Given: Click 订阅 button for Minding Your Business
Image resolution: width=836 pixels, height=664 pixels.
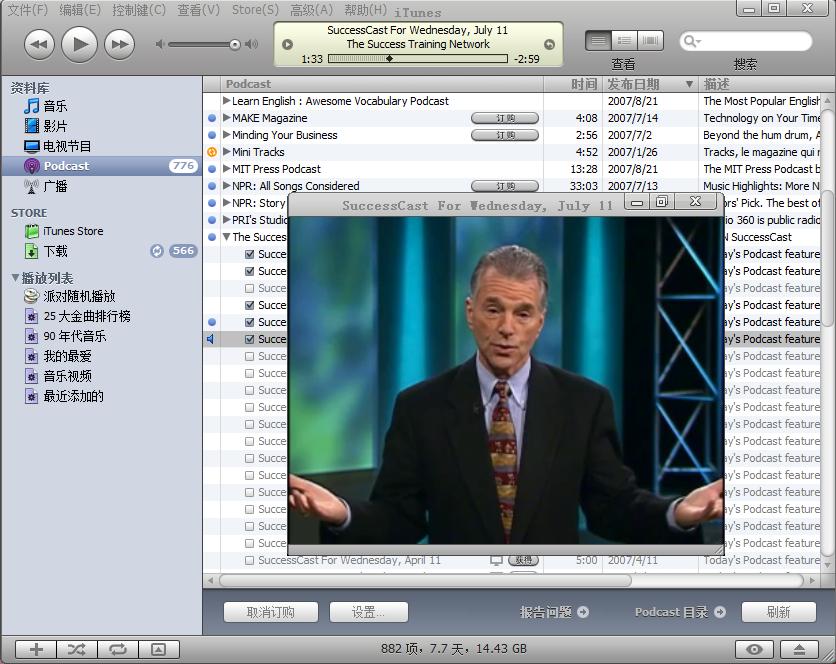Looking at the screenshot, I should (x=505, y=135).
